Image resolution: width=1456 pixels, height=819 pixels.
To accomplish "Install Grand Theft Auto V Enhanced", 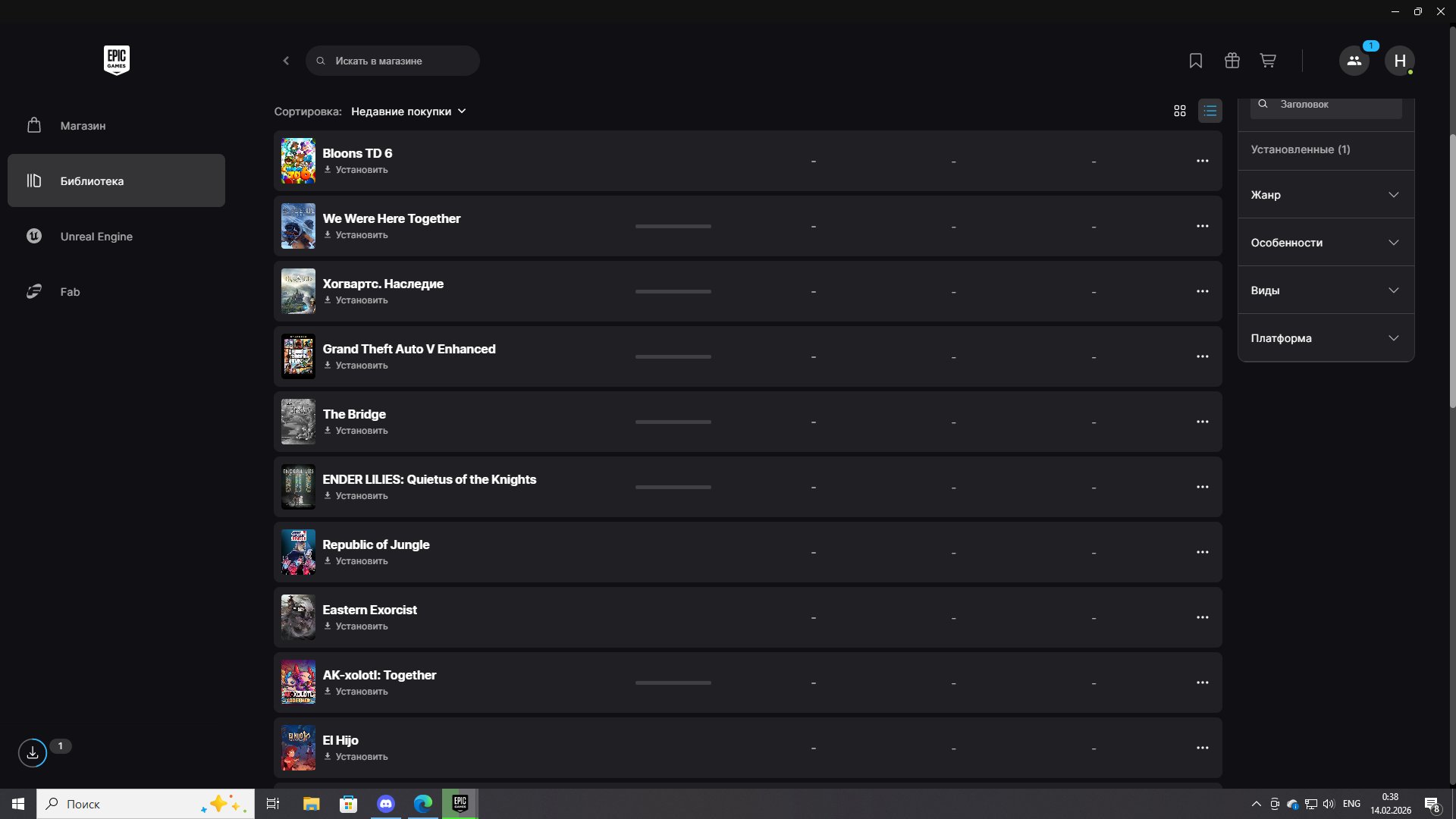I will (356, 366).
